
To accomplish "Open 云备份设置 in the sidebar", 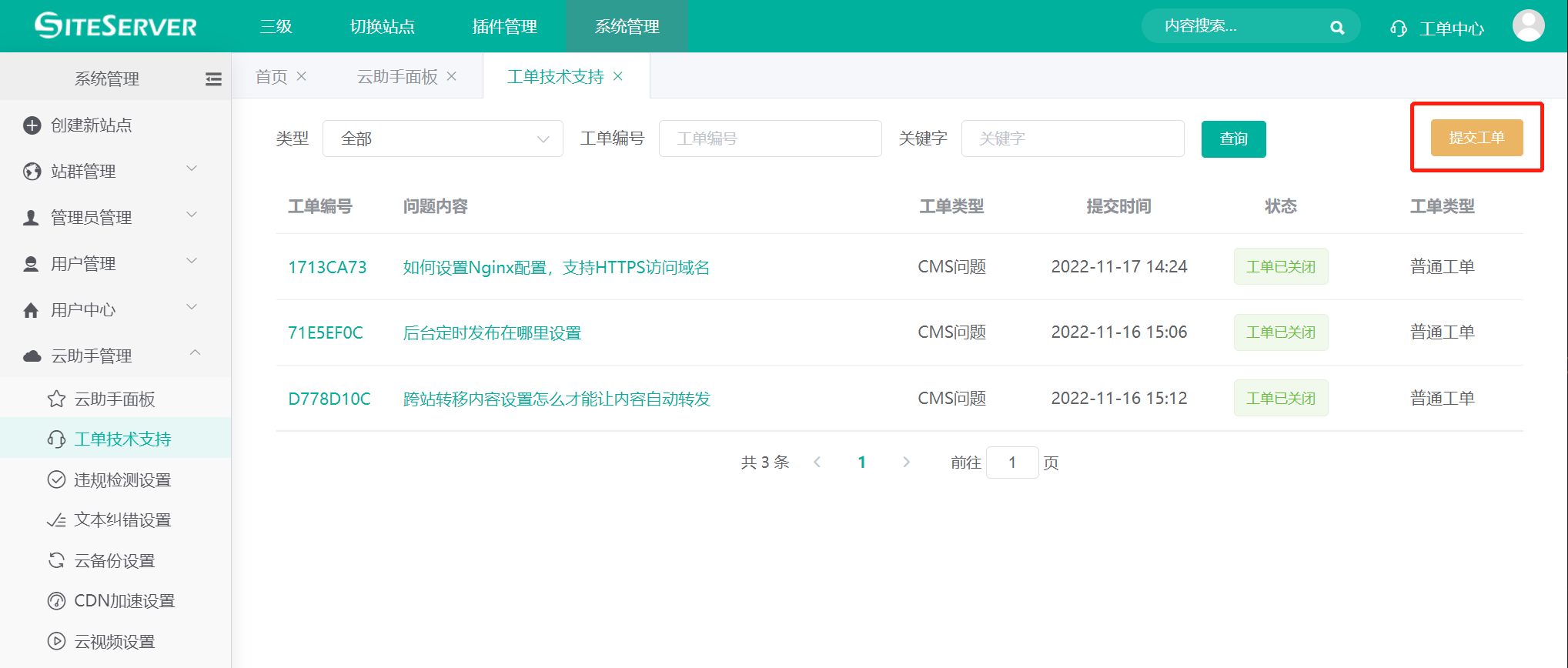I will pyautogui.click(x=114, y=561).
